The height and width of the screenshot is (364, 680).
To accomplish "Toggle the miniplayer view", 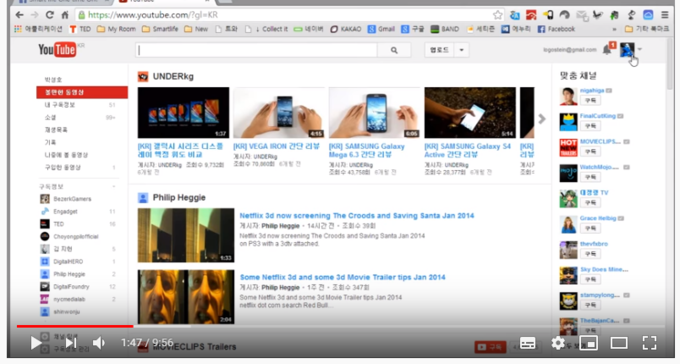I will tap(588, 343).
